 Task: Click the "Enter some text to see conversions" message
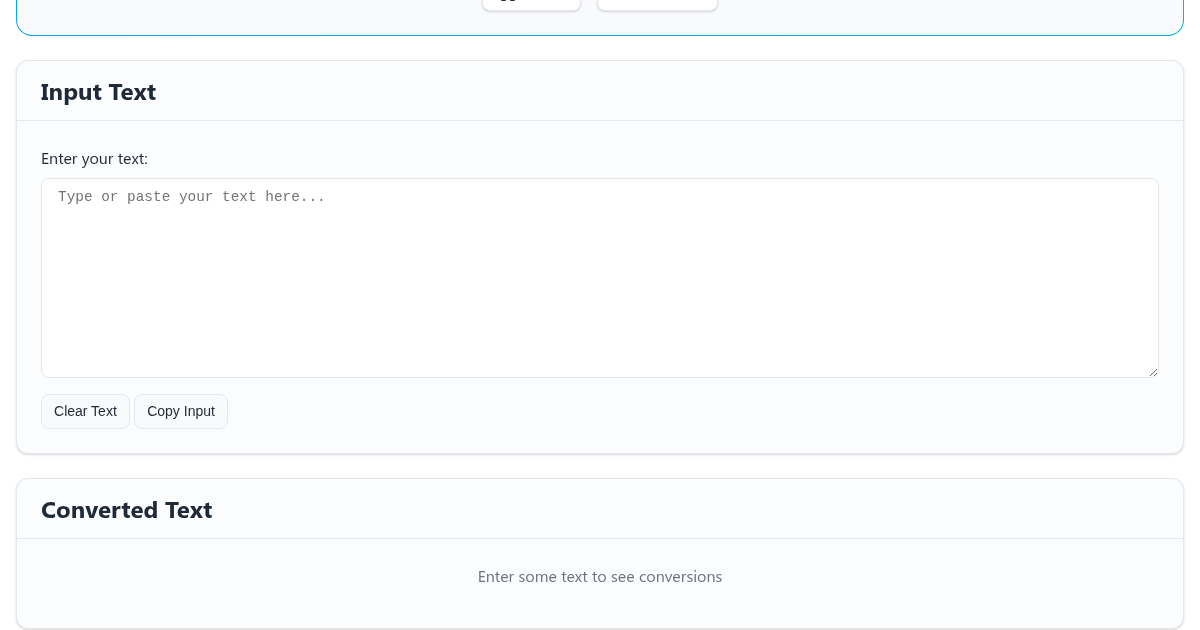600,577
